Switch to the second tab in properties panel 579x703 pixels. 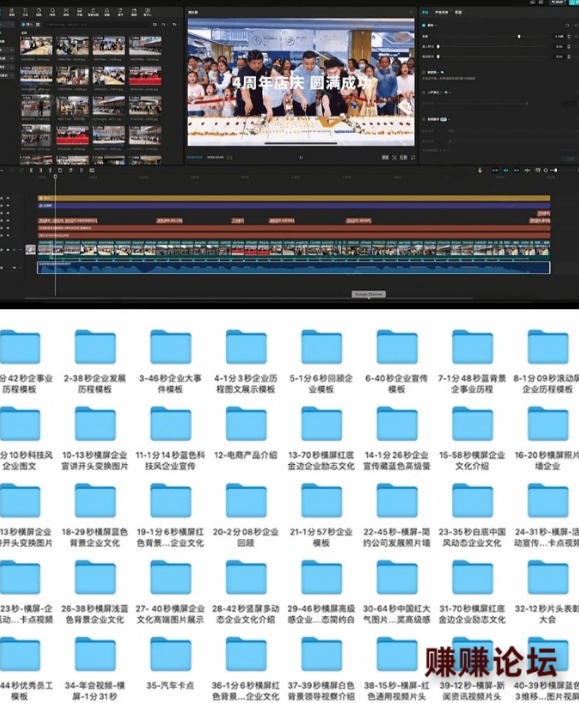coord(441,12)
